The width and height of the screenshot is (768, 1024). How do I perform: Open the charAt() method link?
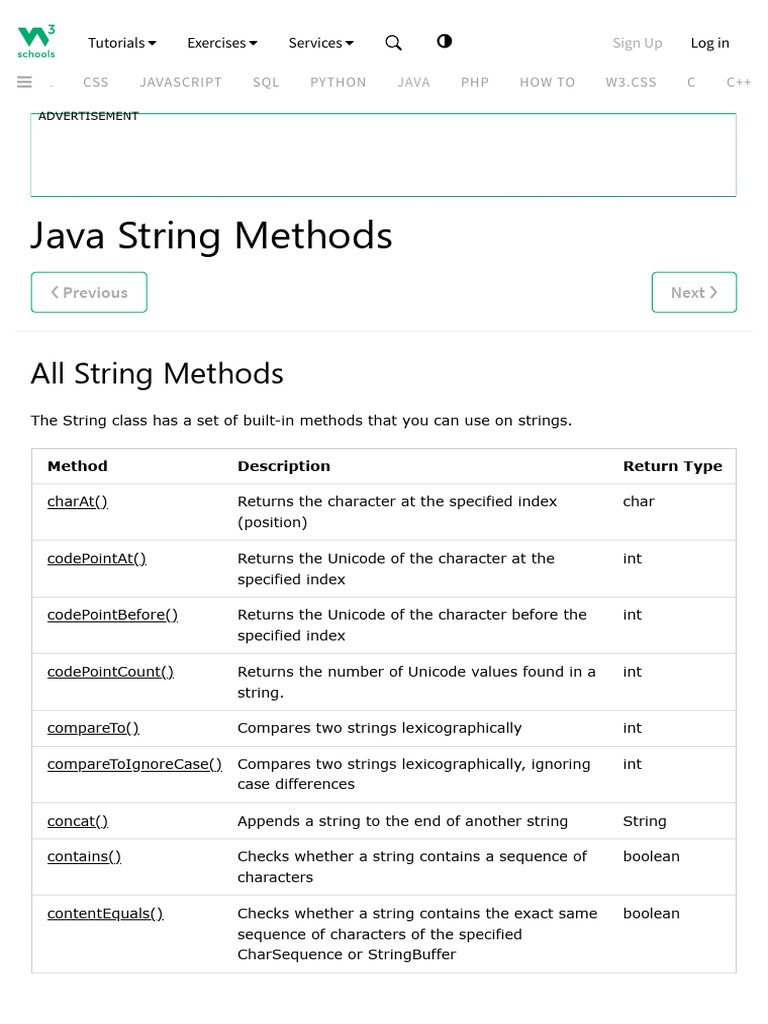pos(77,502)
